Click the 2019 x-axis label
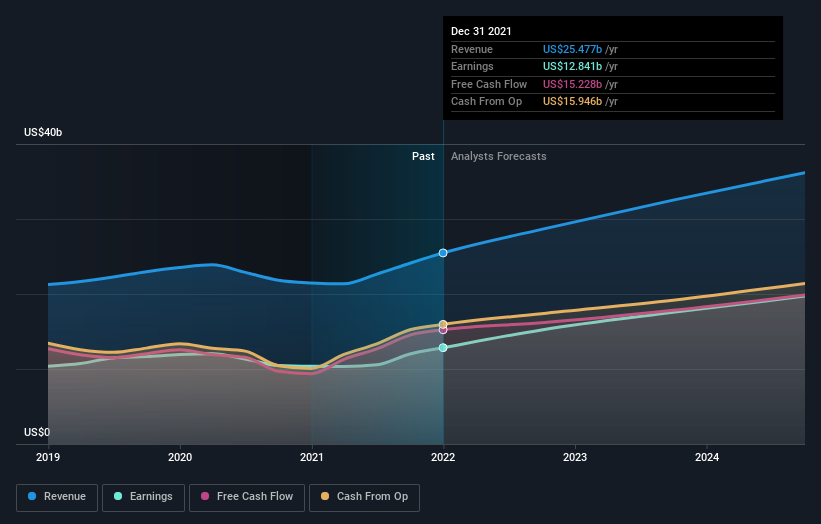 (48, 457)
